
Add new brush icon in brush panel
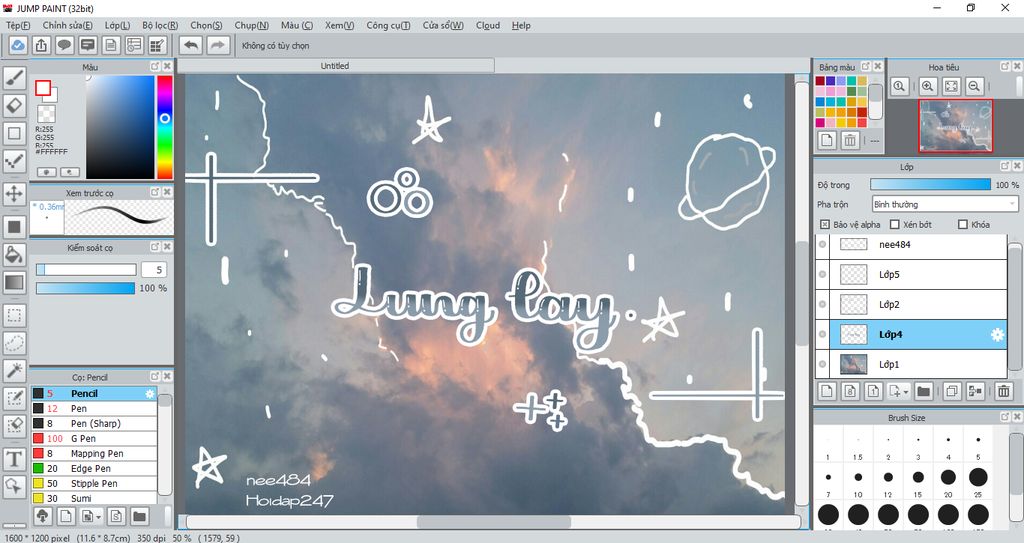click(x=66, y=516)
